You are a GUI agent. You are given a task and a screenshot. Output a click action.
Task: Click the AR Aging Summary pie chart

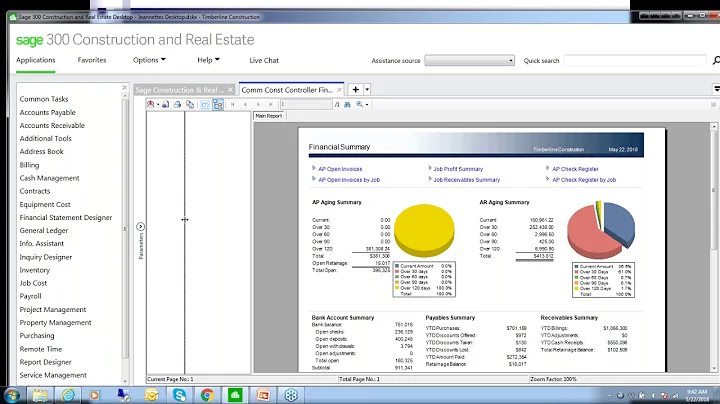click(601, 230)
